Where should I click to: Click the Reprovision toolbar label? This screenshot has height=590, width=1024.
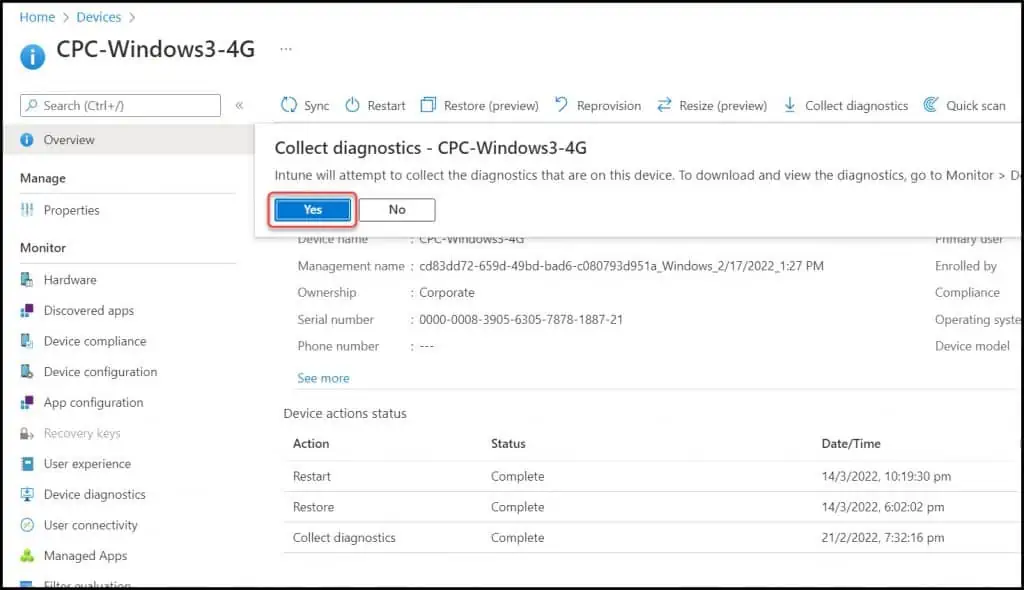(609, 106)
